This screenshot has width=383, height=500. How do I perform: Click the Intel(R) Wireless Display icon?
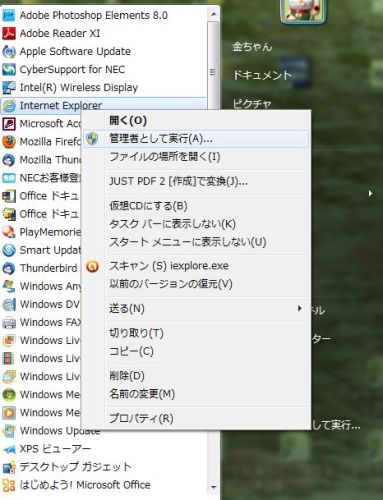click(9, 87)
